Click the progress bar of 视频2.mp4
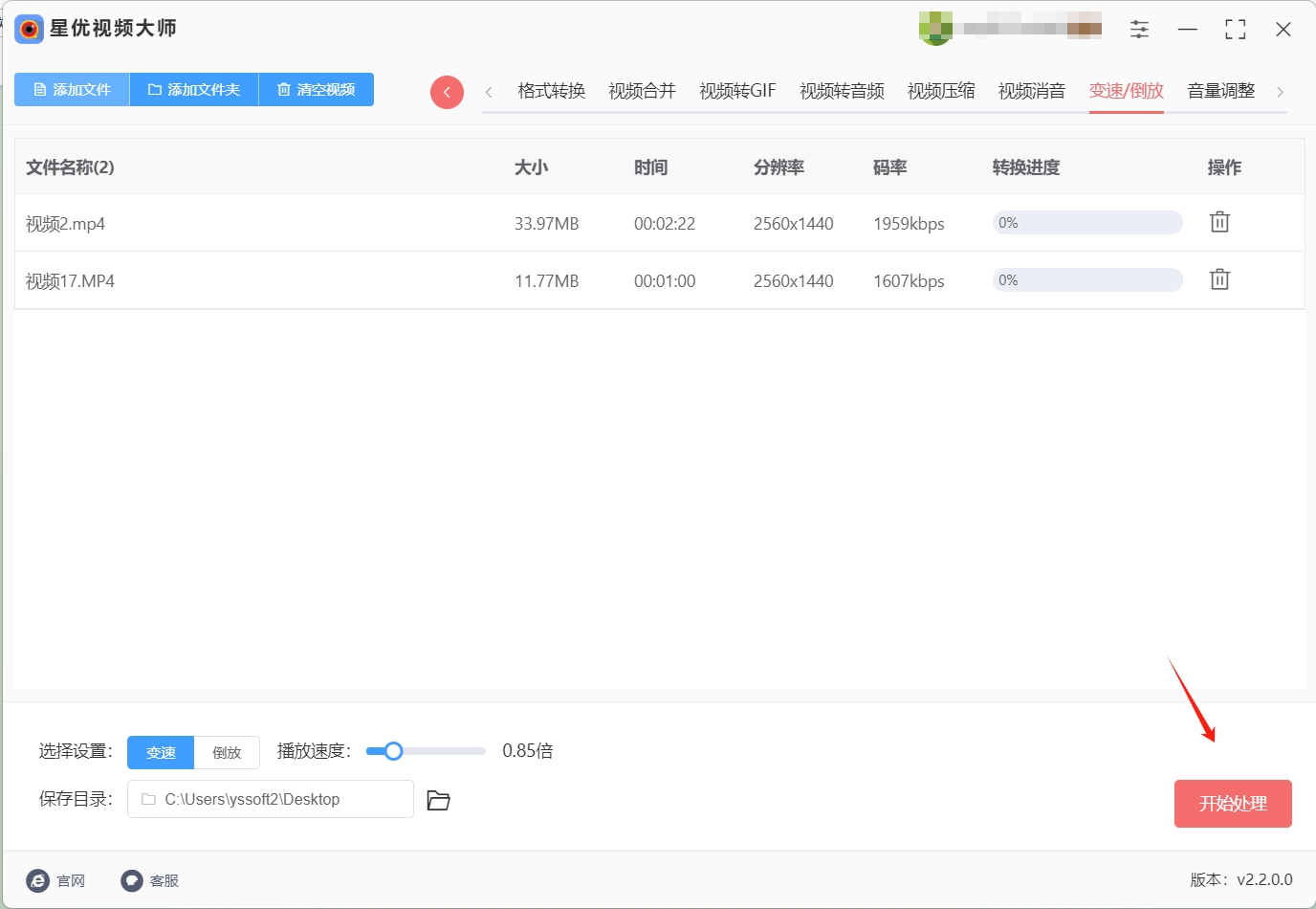 (1087, 223)
